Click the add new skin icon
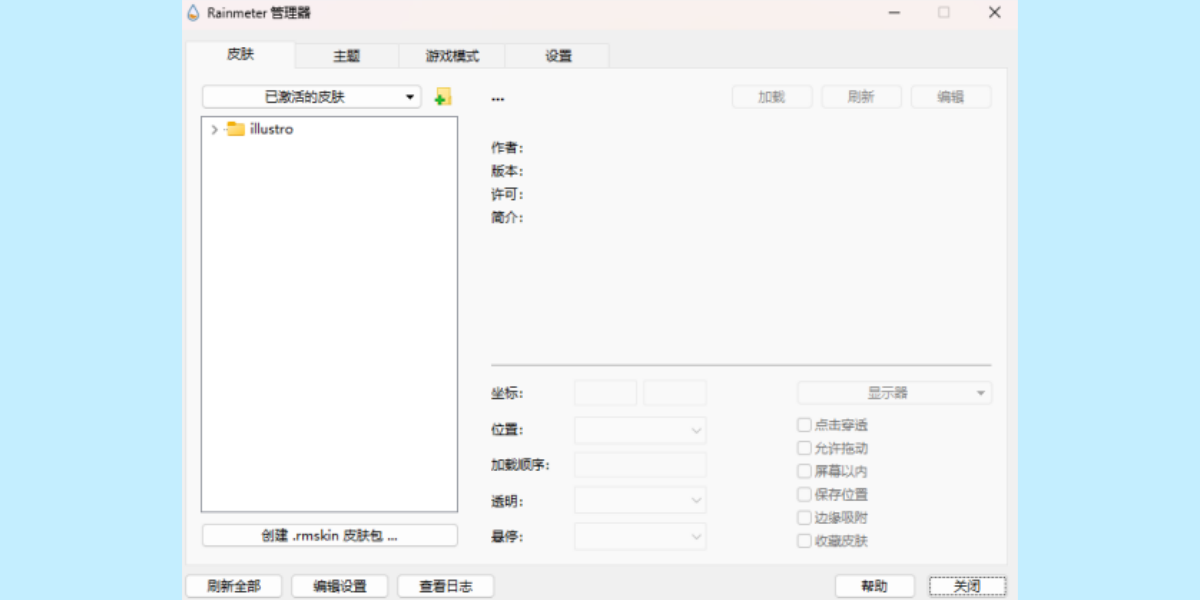Screen dimensions: 1200x600 tap(443, 97)
